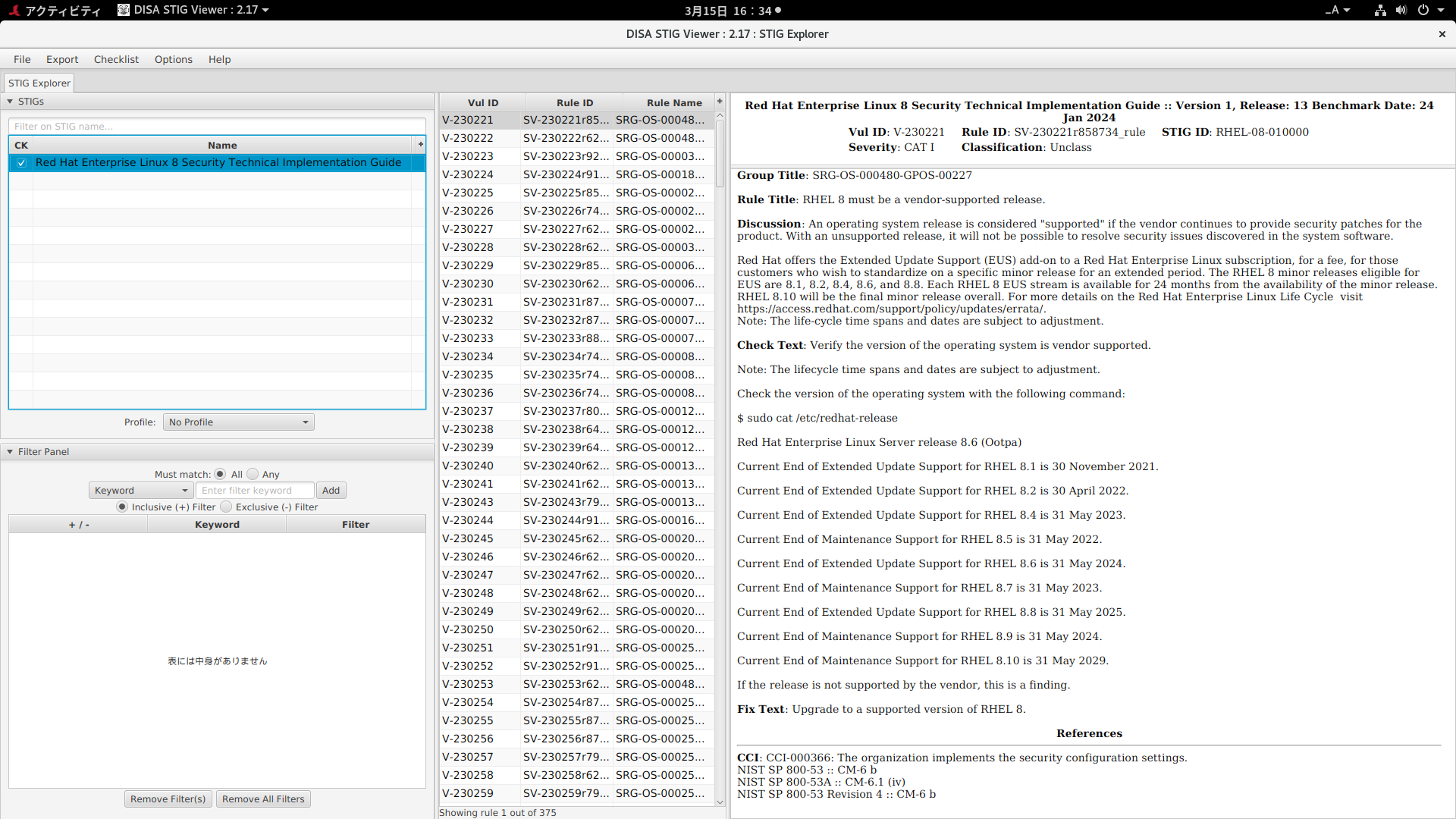Click the Enter filter keyword field
Viewport: 1456px width, 819px height.
255,491
